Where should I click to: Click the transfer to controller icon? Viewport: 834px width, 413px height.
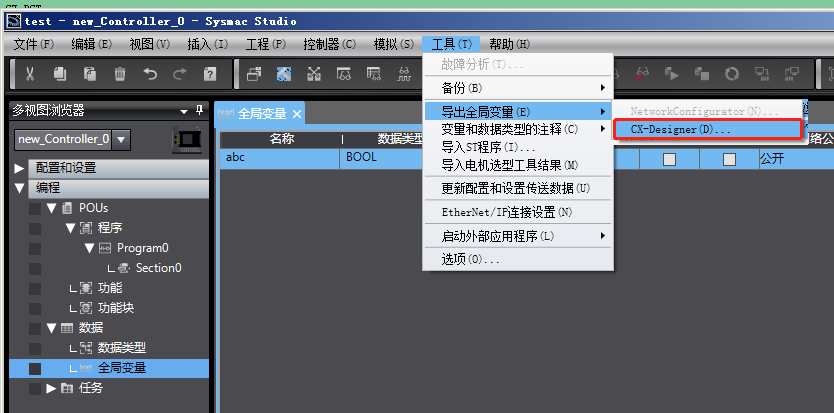coord(763,74)
